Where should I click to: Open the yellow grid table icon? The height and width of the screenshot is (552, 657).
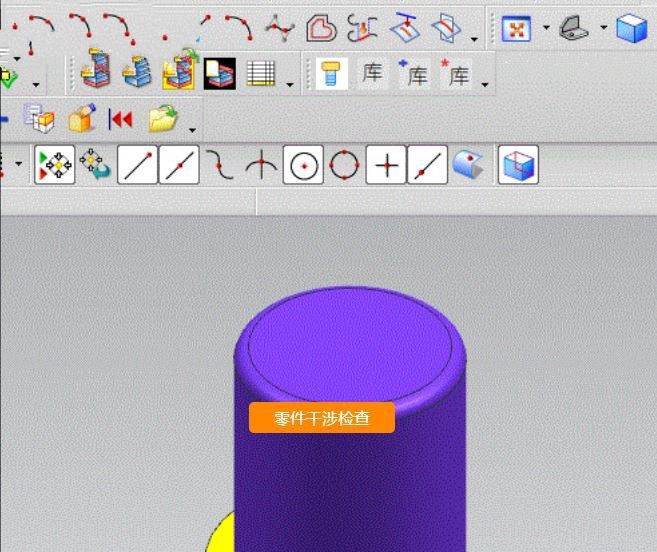point(261,73)
